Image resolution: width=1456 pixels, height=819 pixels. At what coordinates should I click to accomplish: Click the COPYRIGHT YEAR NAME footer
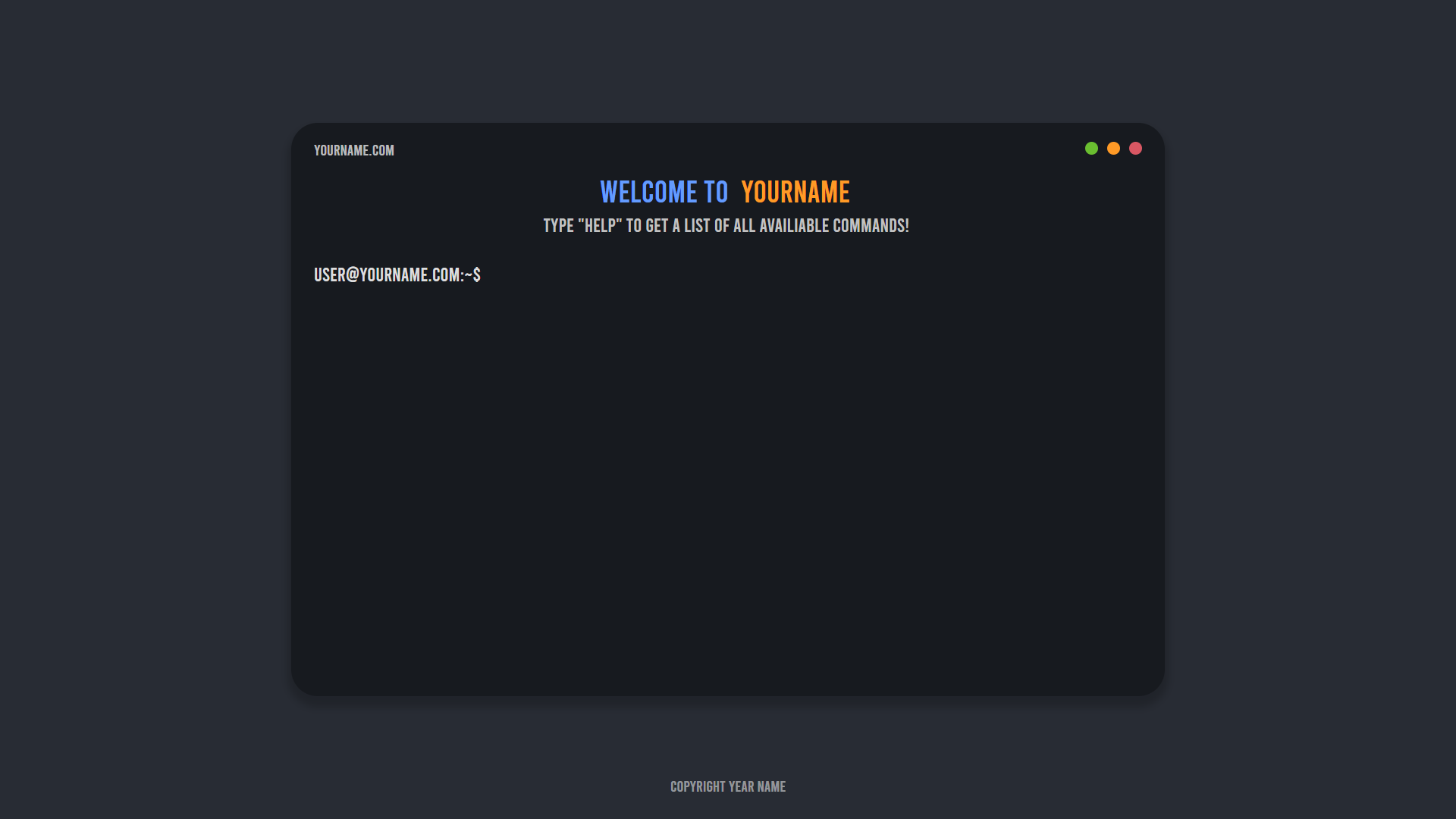[728, 787]
